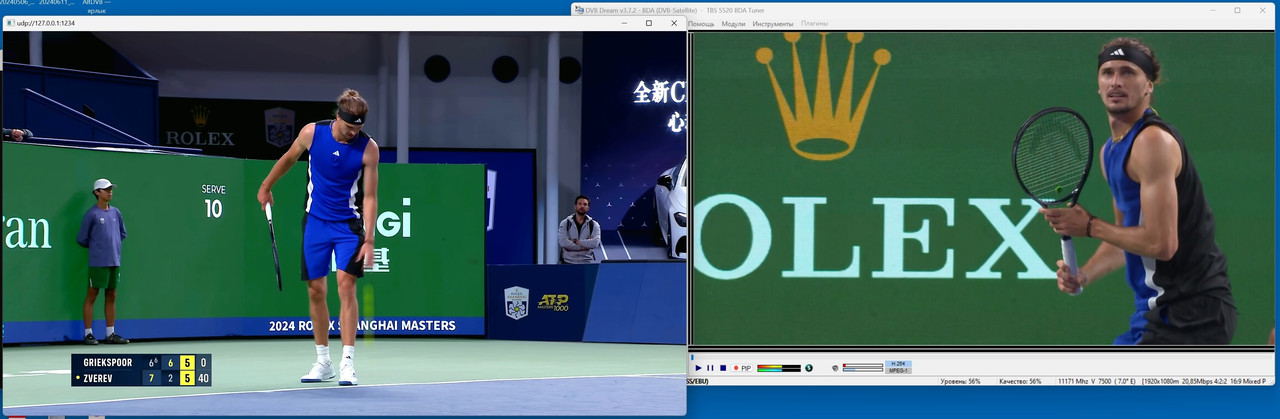Close the DVB Dream window
The image size is (1280, 419).
click(x=1263, y=10)
